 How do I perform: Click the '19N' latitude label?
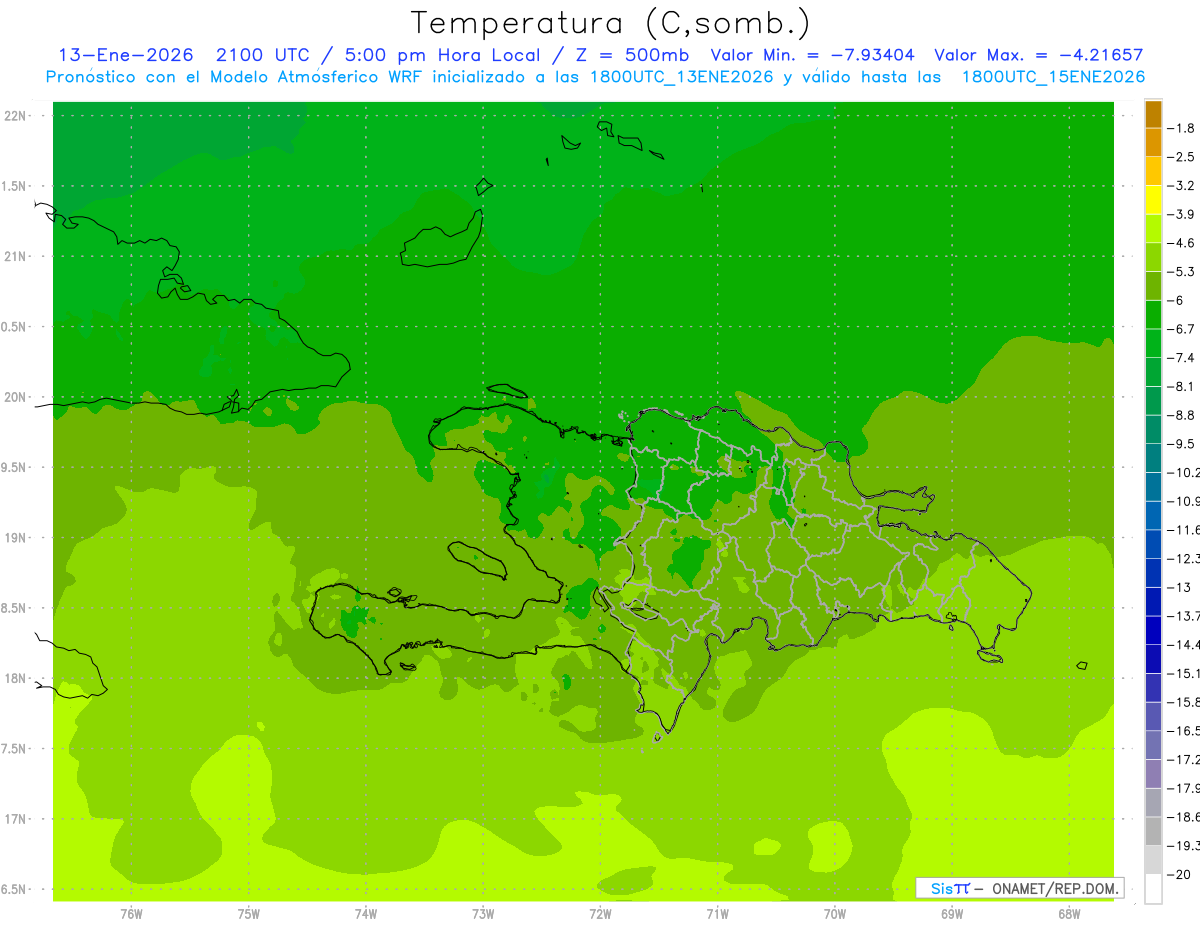point(17,538)
